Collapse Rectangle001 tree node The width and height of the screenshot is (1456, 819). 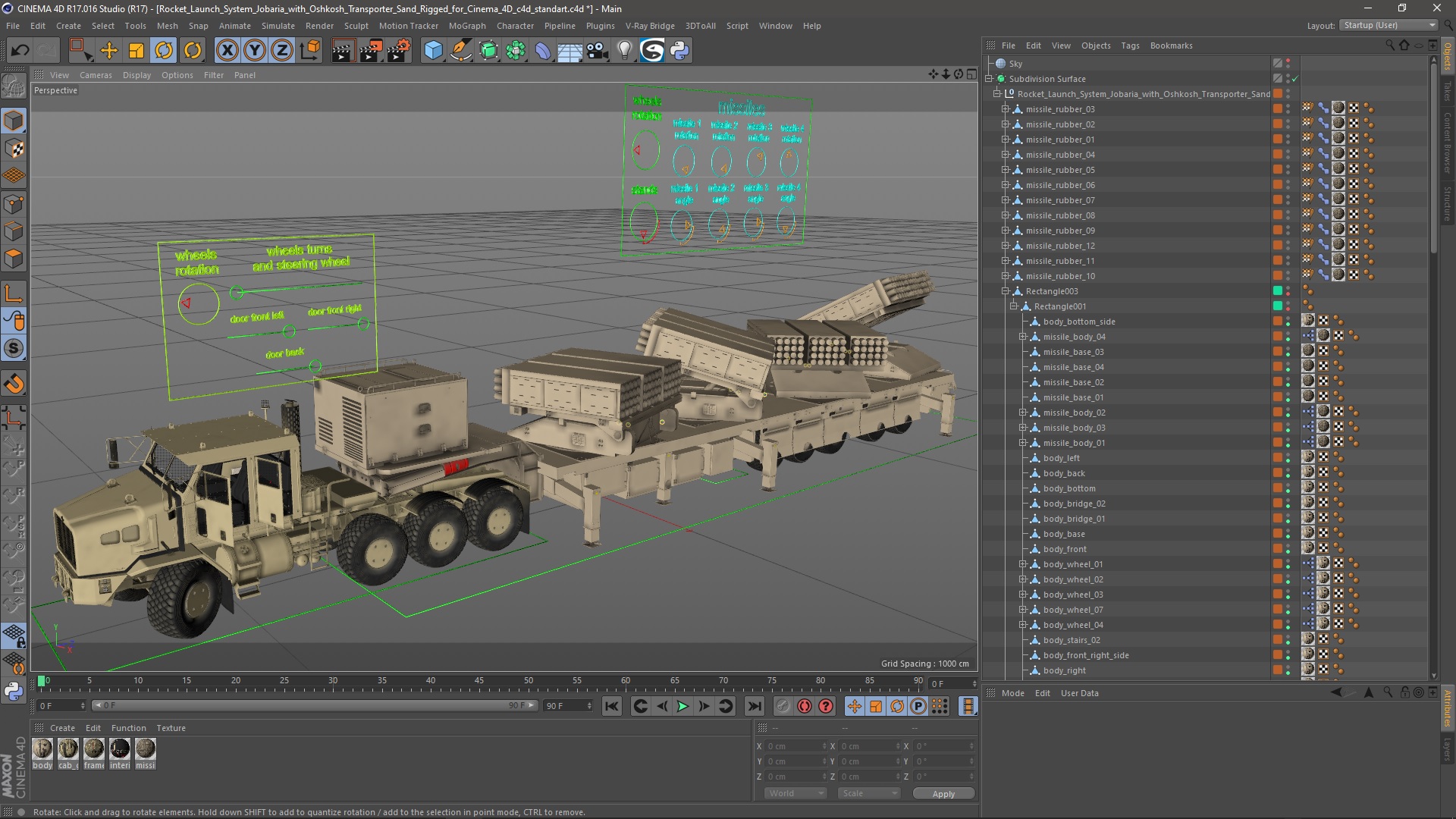click(x=1014, y=306)
